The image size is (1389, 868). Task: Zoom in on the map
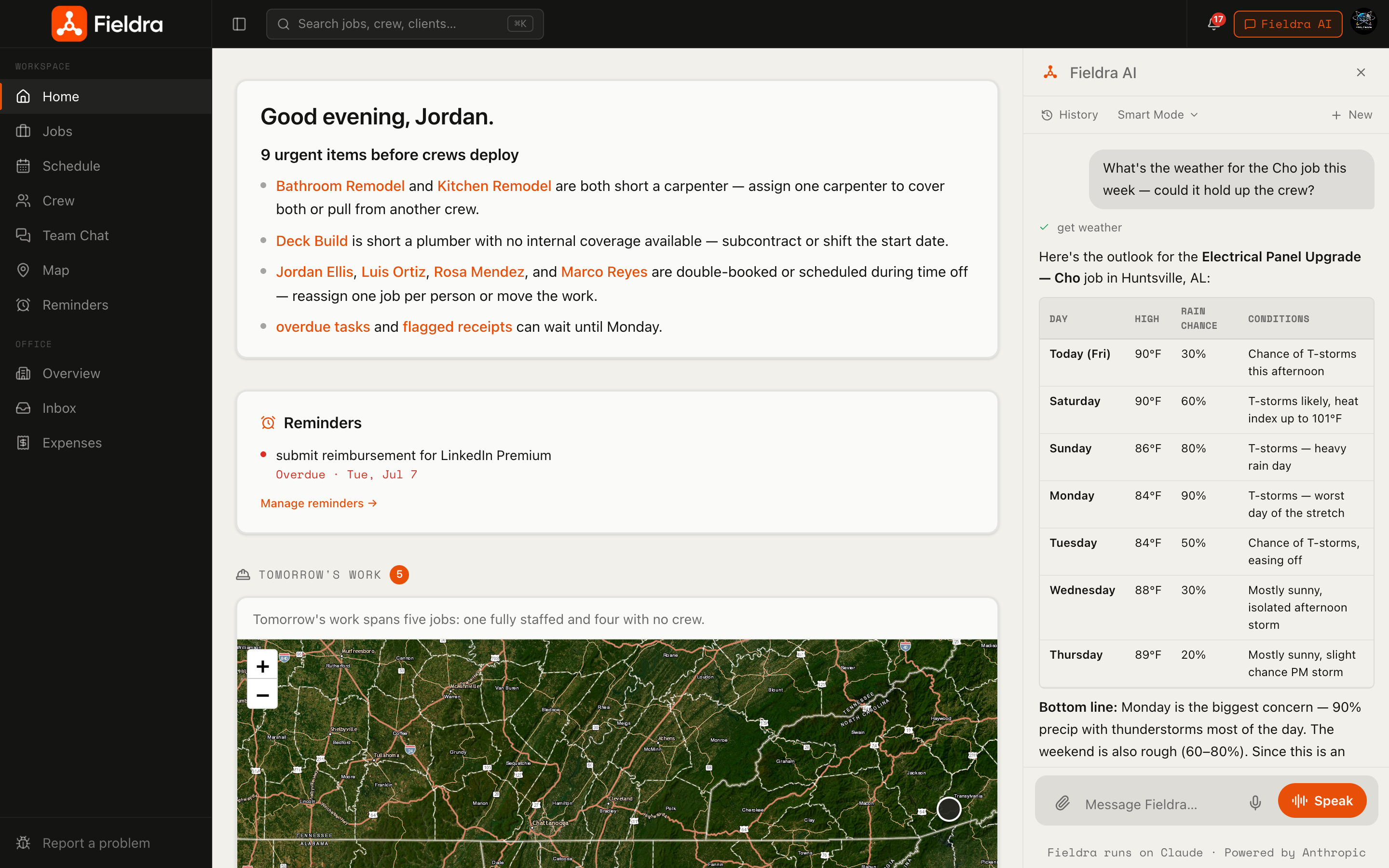tap(262, 666)
